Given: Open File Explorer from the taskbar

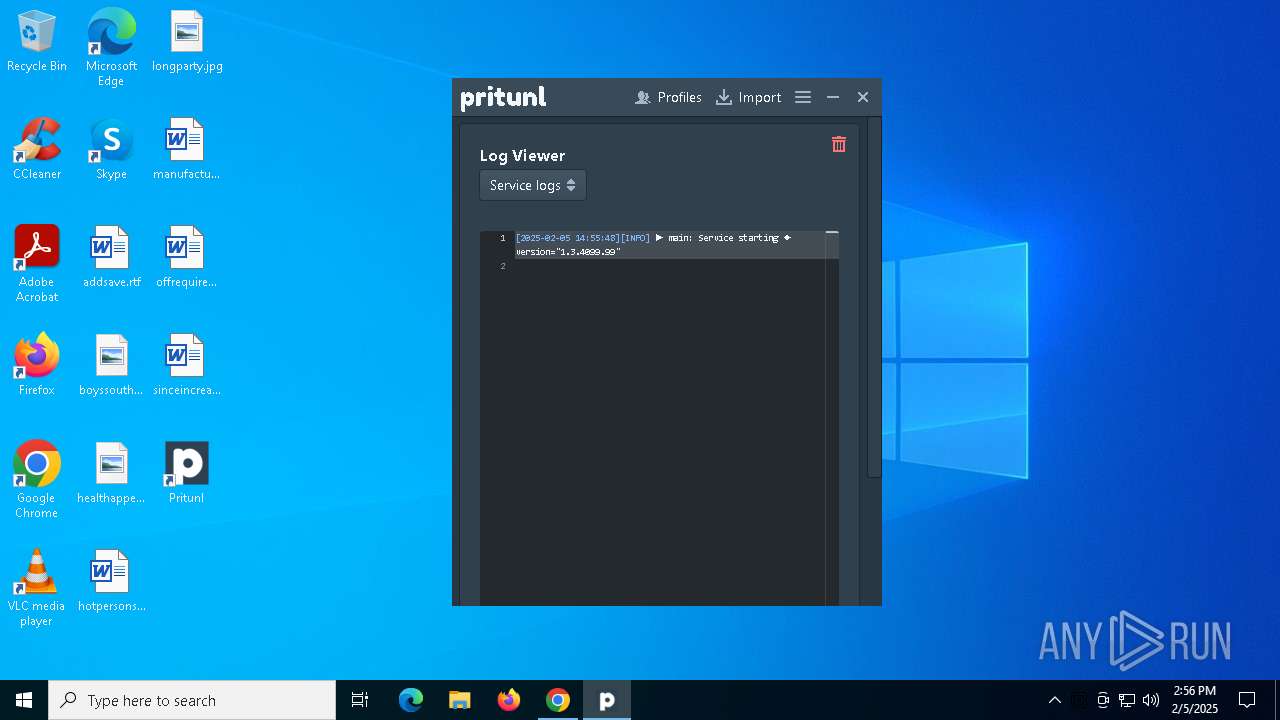Looking at the screenshot, I should coord(459,700).
